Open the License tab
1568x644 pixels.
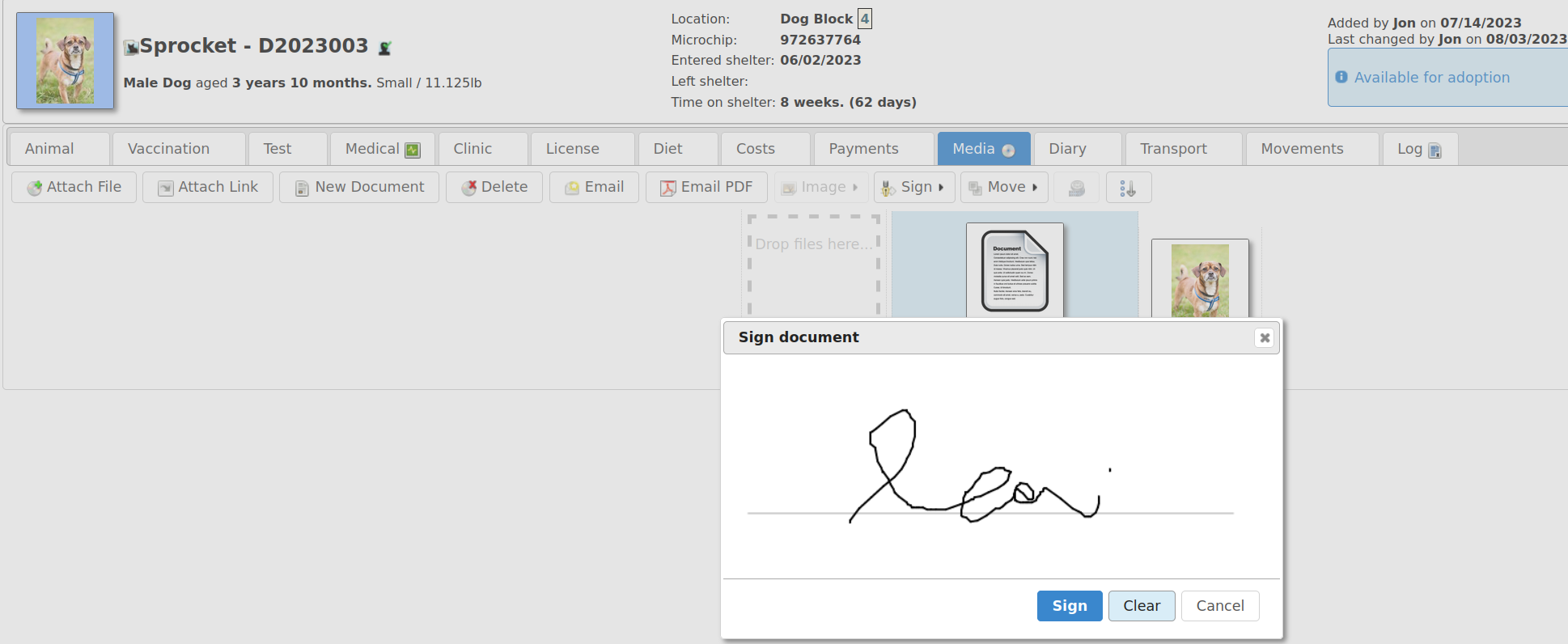[x=583, y=149]
